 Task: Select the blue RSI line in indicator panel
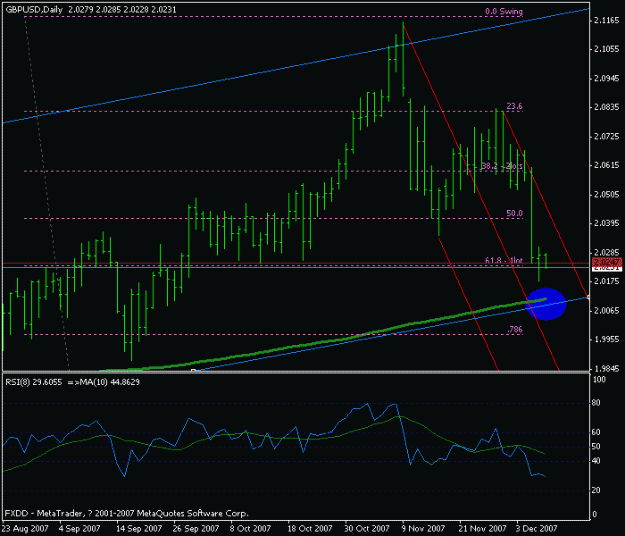click(x=274, y=440)
